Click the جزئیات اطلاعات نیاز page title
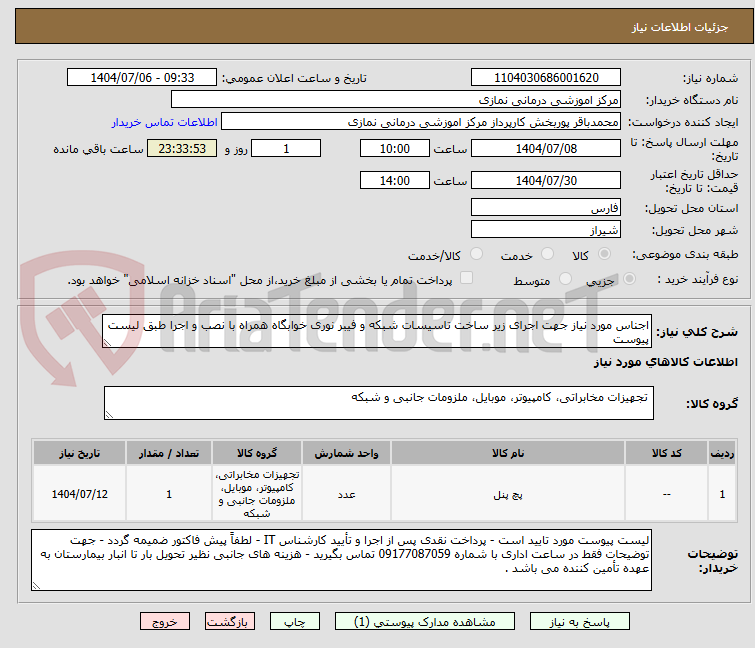This screenshot has height=648, width=755. coord(679,27)
